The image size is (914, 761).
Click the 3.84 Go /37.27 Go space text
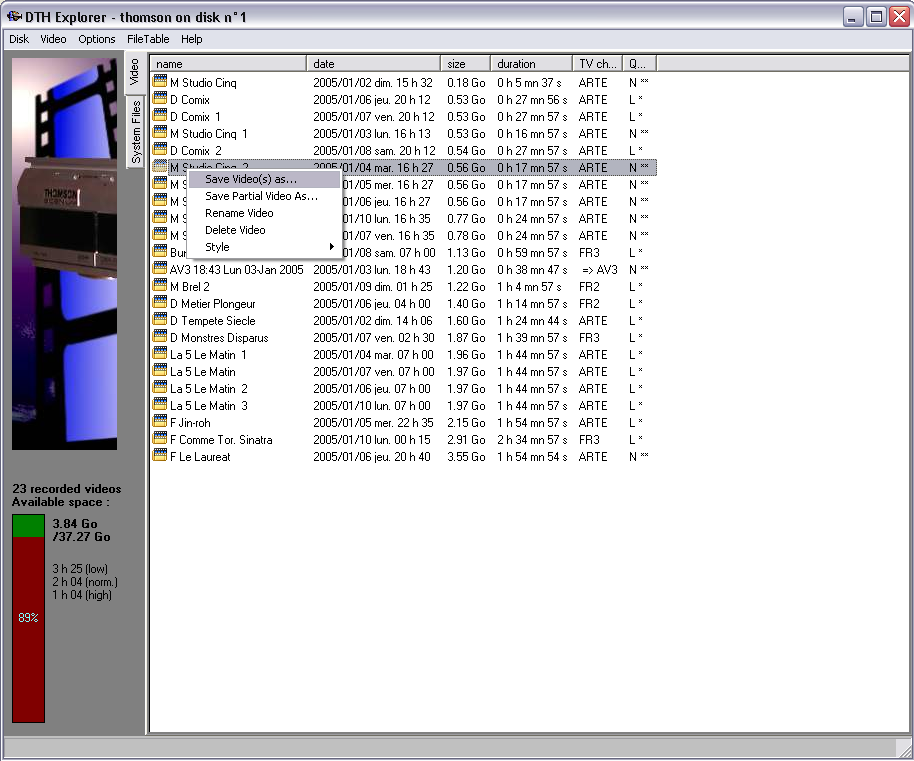coord(81,530)
